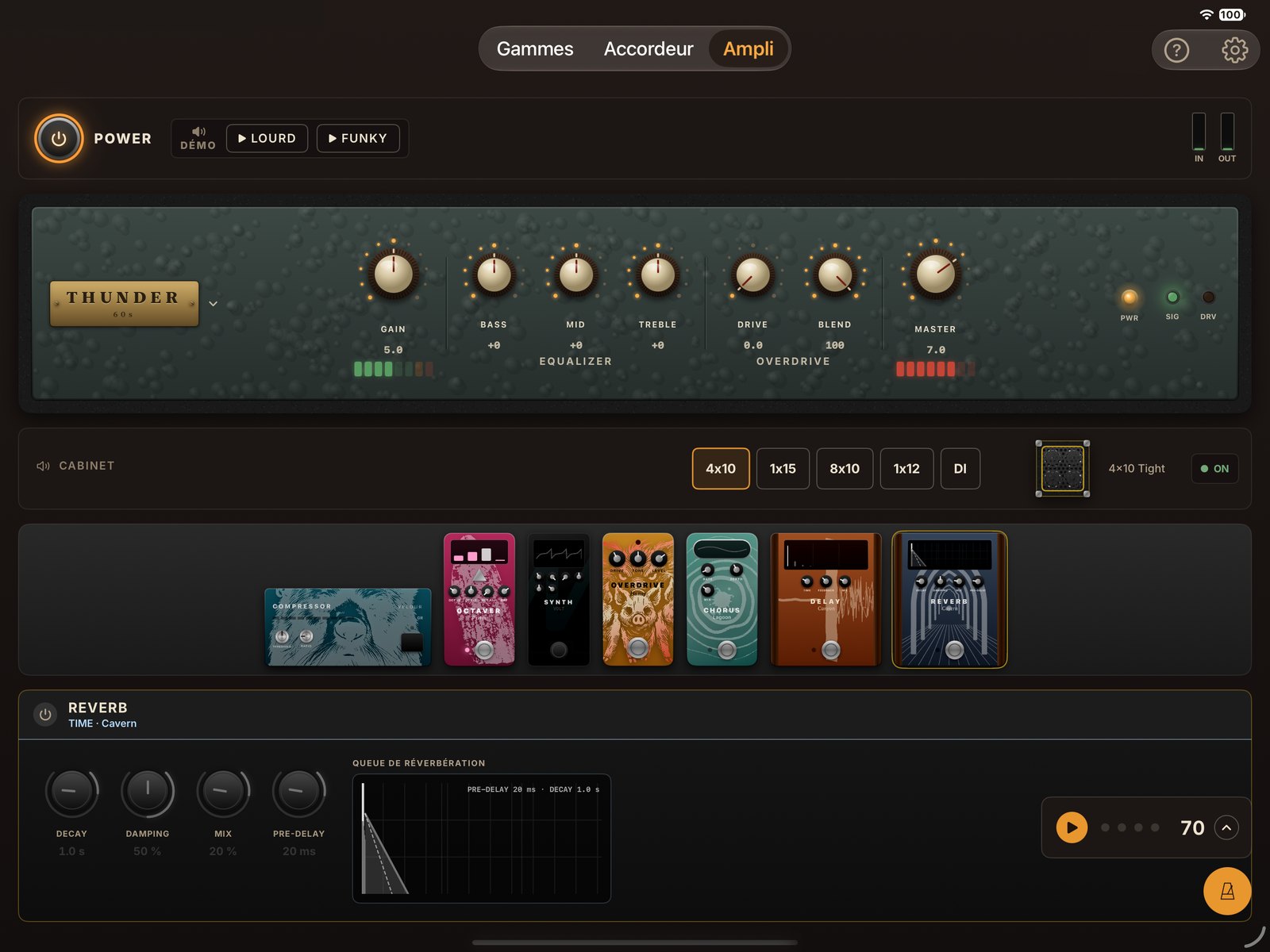Click the amp Bass knob

[x=494, y=274]
